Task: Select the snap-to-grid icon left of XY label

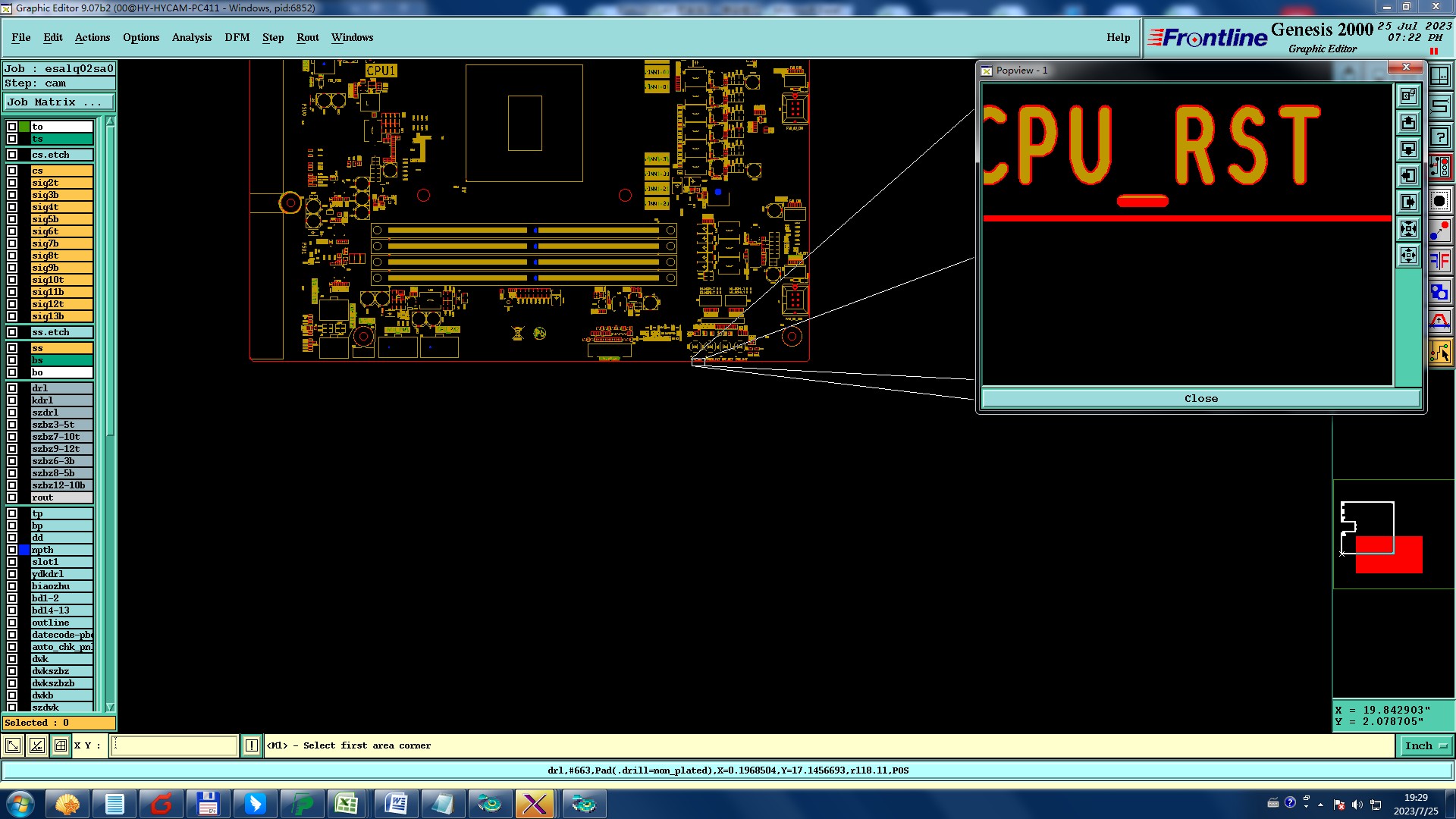Action: [61, 746]
